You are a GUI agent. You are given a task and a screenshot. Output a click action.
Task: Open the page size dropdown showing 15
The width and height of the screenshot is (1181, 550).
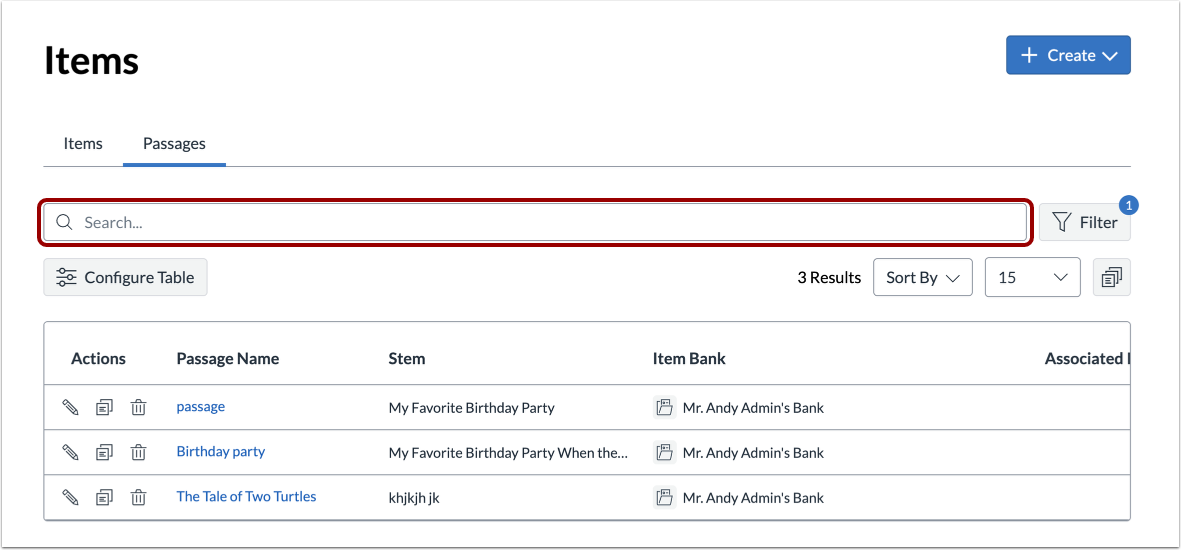coord(1032,278)
